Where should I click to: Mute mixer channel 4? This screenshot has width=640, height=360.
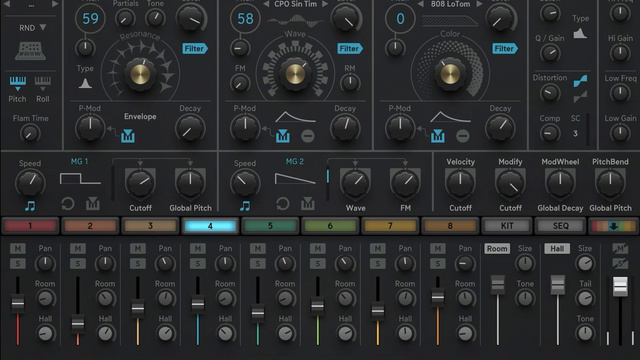point(198,249)
